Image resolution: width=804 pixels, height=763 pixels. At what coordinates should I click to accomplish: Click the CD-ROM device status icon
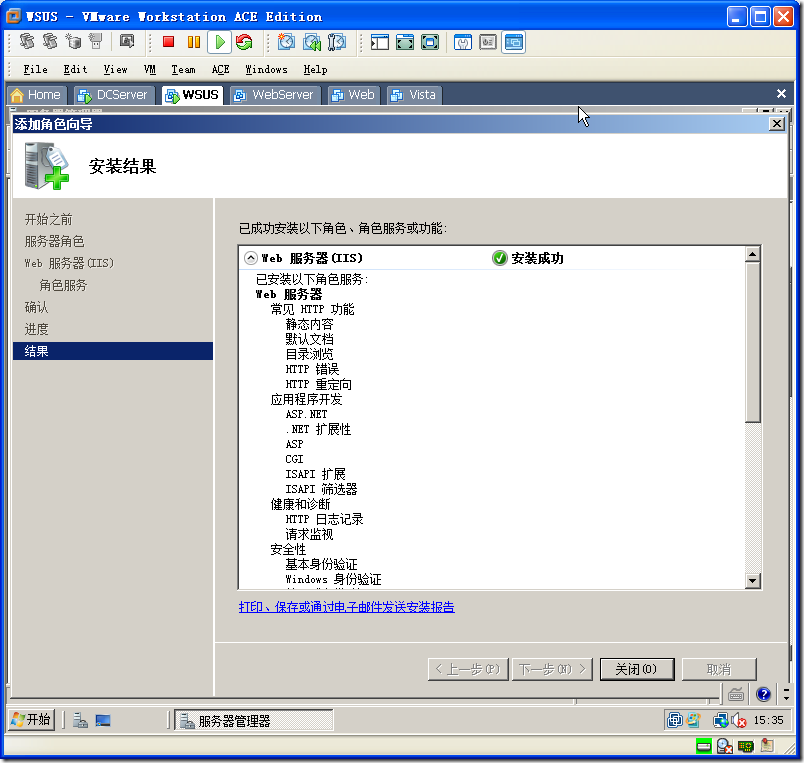[x=725, y=746]
